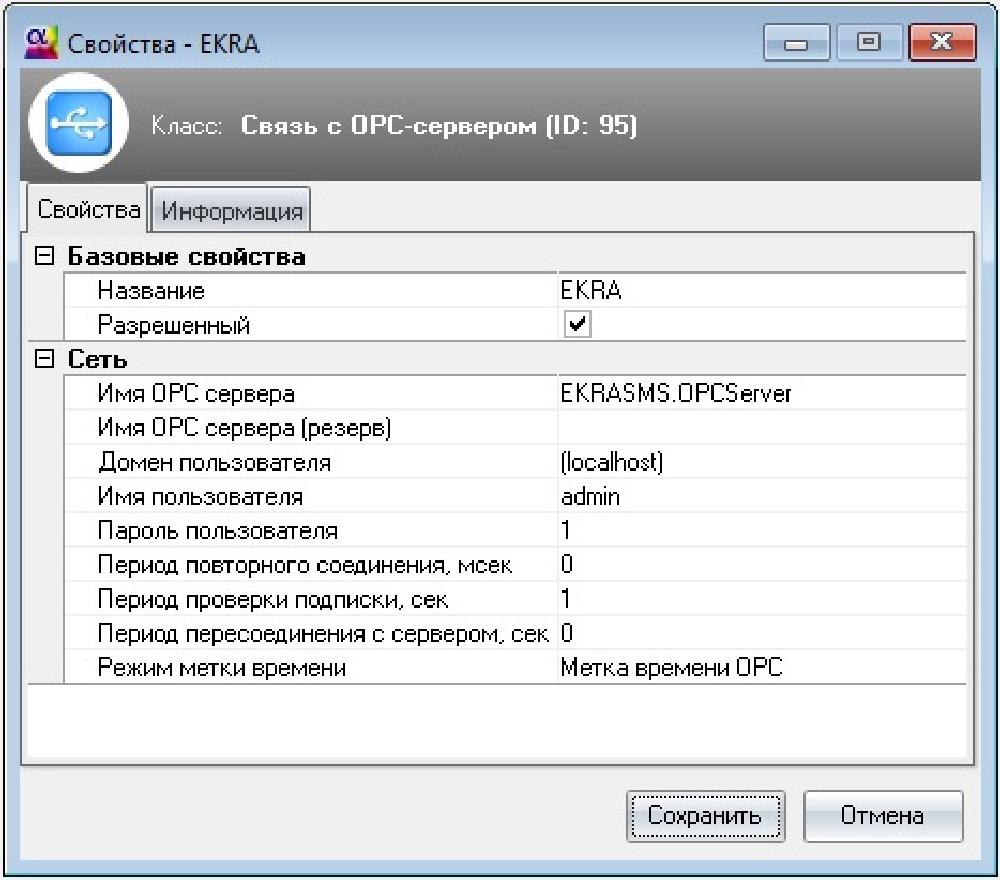1000x880 pixels.
Task: Select the admin username value
Action: tap(762, 497)
